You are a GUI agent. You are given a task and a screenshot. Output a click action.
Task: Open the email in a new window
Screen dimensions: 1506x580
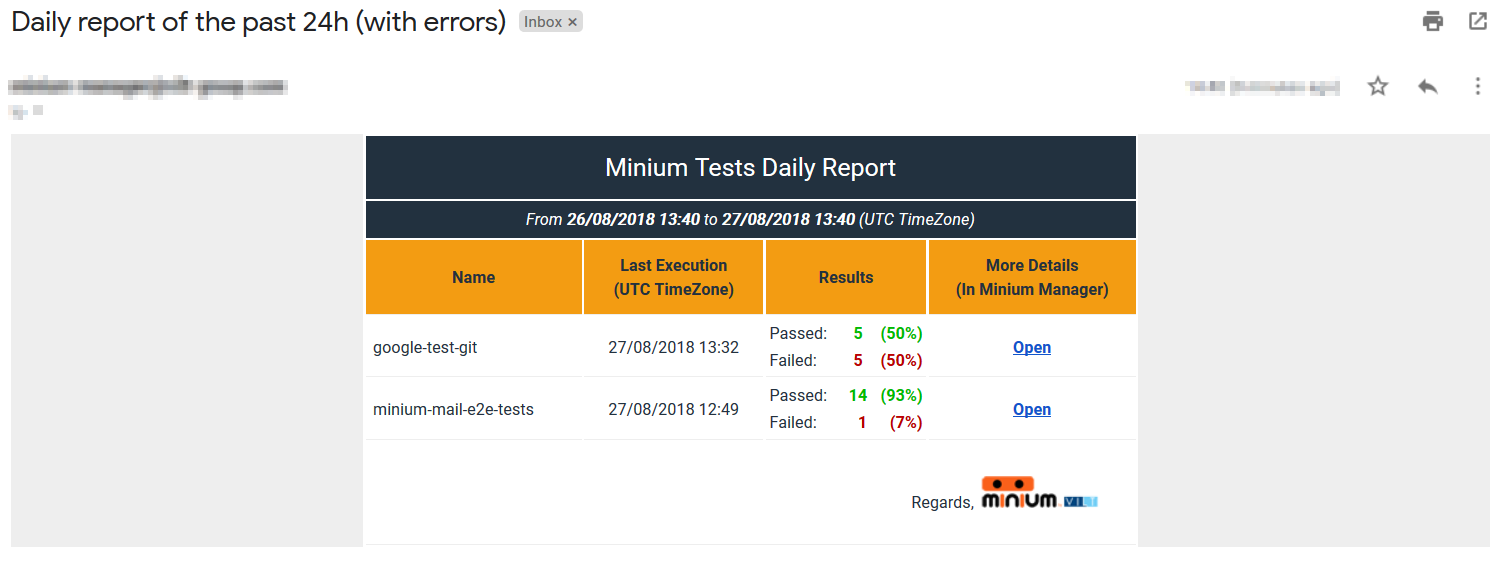tap(1478, 21)
